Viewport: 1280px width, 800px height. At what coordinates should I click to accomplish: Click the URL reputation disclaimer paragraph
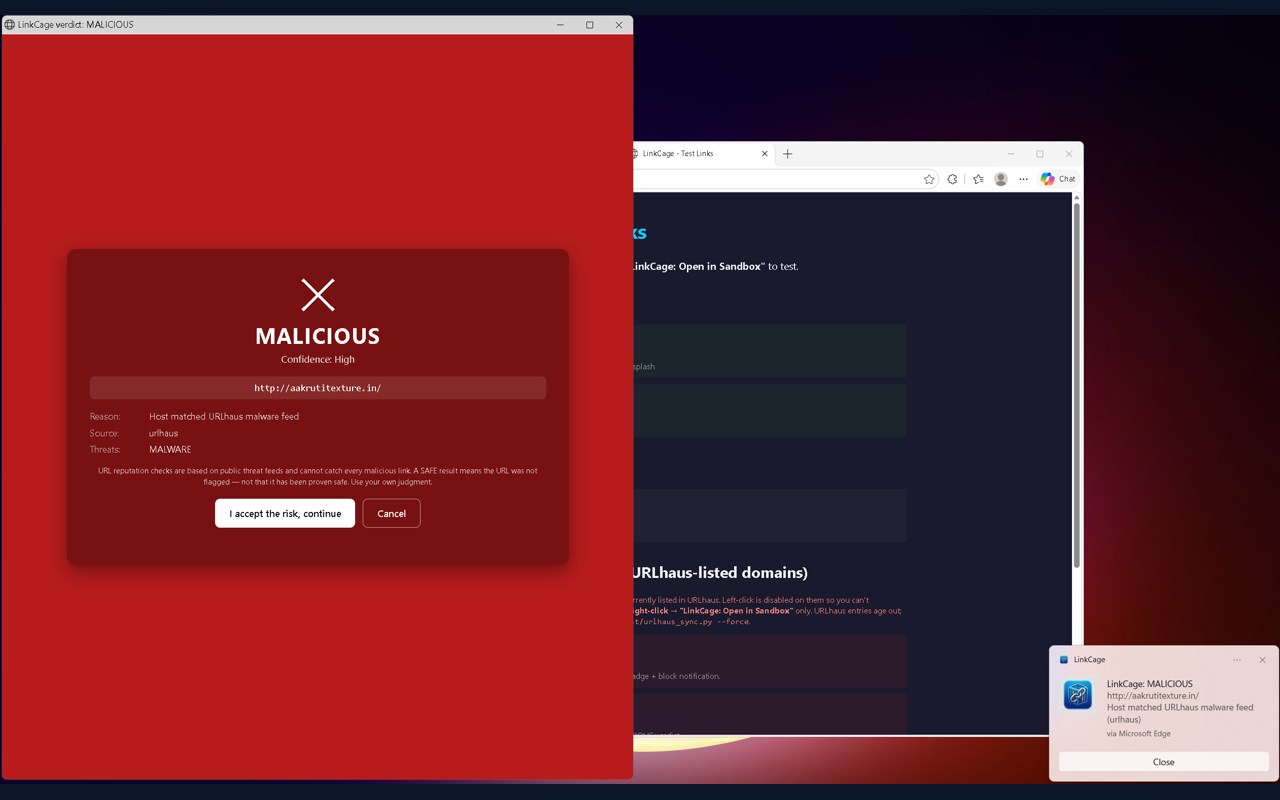318,476
